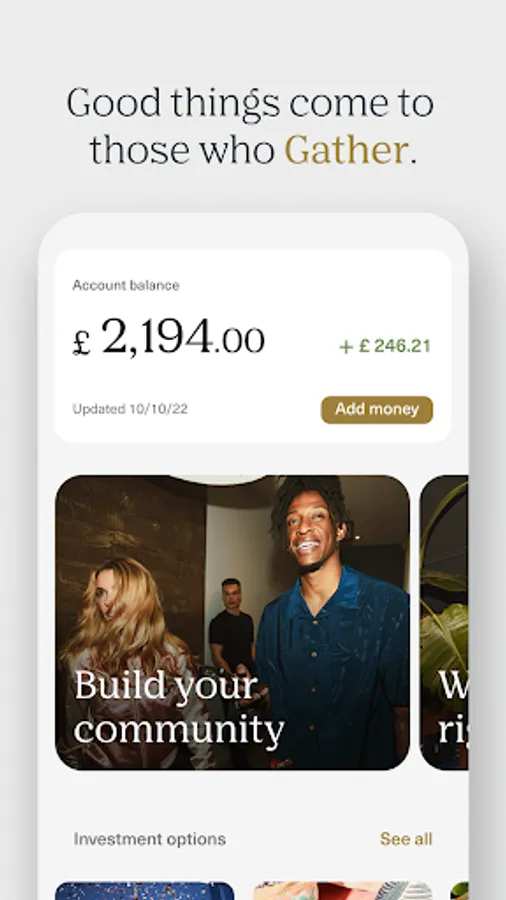Screen dimensions: 506x900
Task: Select the Investment options heading
Action: (150, 839)
